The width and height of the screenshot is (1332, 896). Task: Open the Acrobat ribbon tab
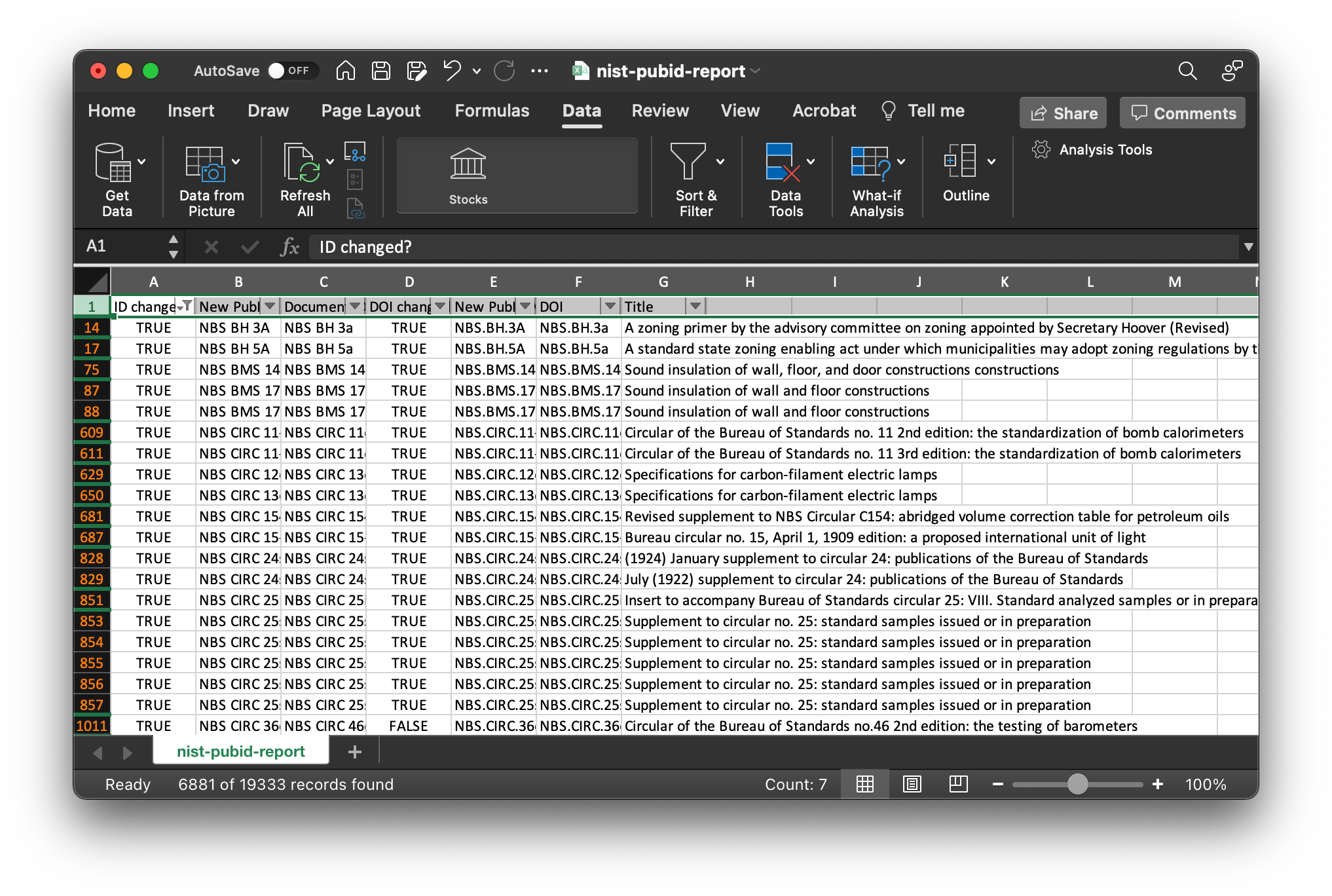click(x=824, y=111)
